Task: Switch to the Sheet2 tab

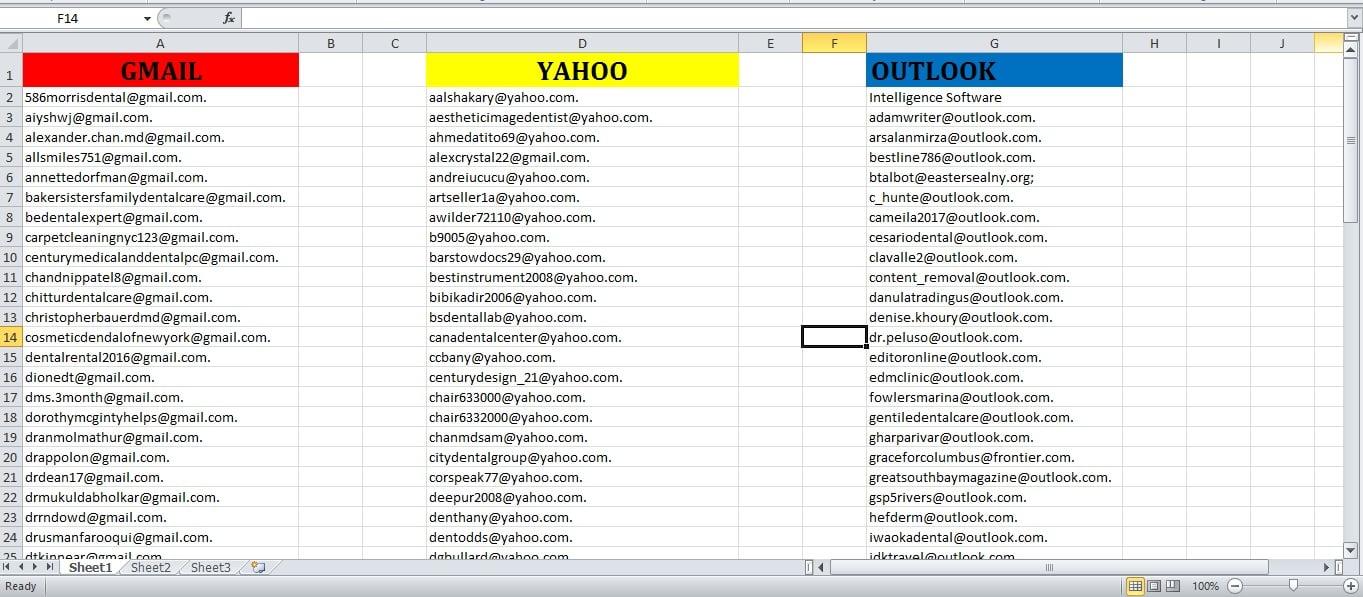Action: click(x=149, y=567)
